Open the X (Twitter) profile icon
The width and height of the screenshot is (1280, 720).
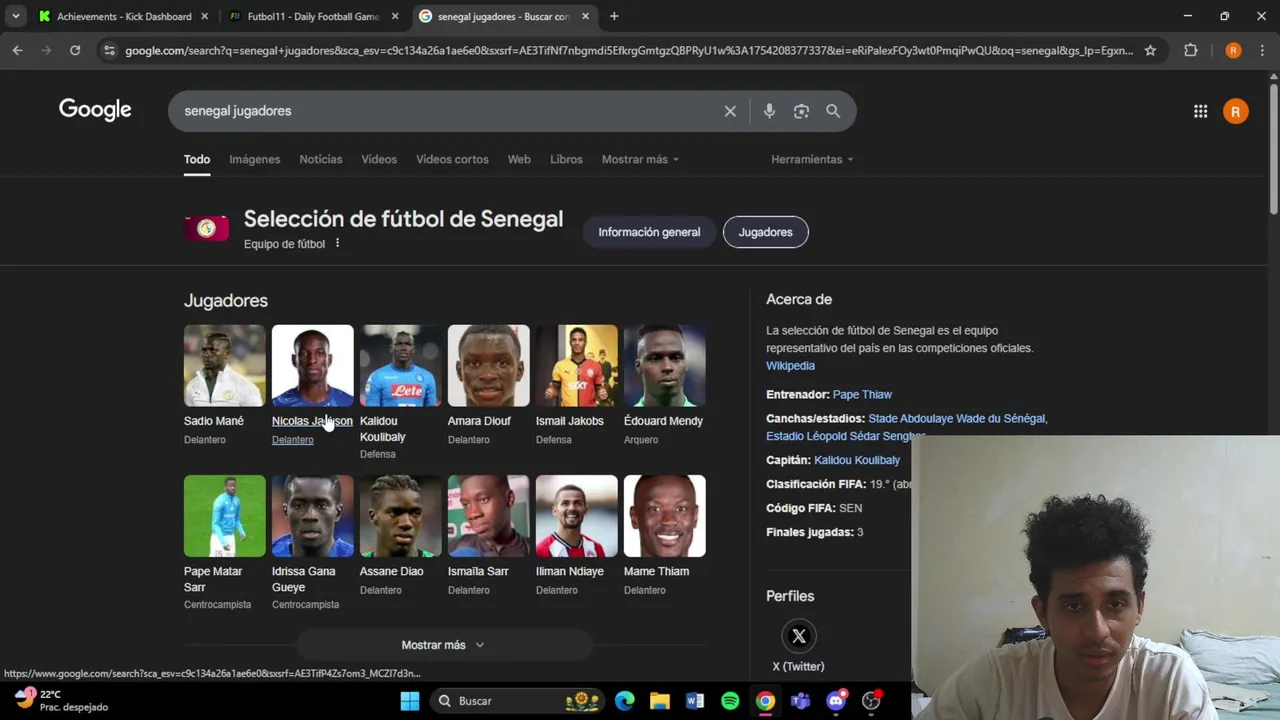[798, 635]
